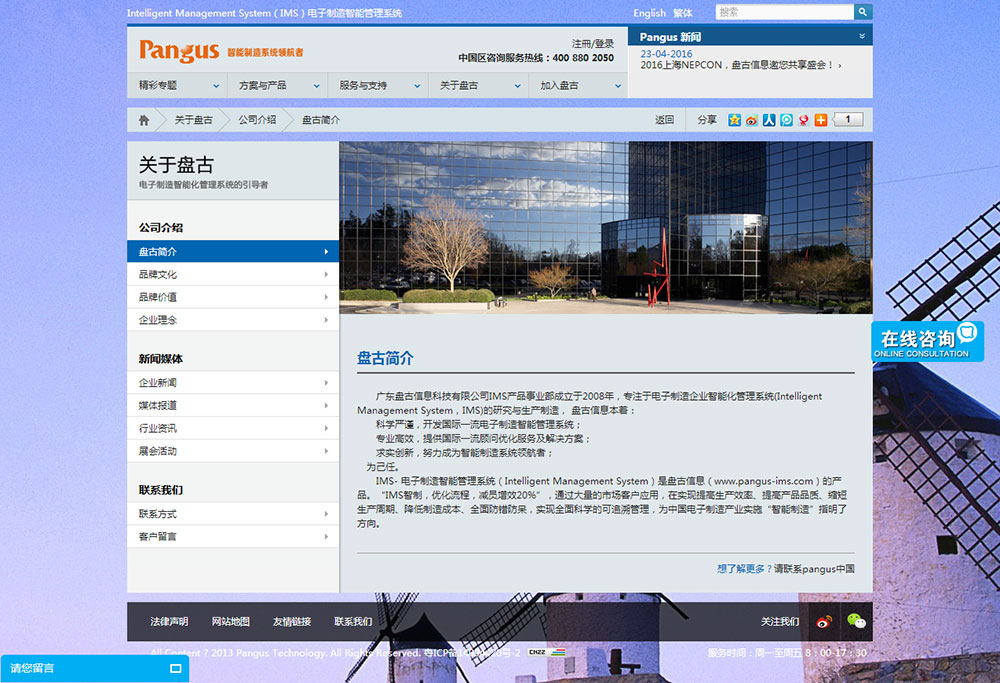Click the red Pengyou share icon
The height and width of the screenshot is (683, 1000).
pyautogui.click(x=804, y=120)
